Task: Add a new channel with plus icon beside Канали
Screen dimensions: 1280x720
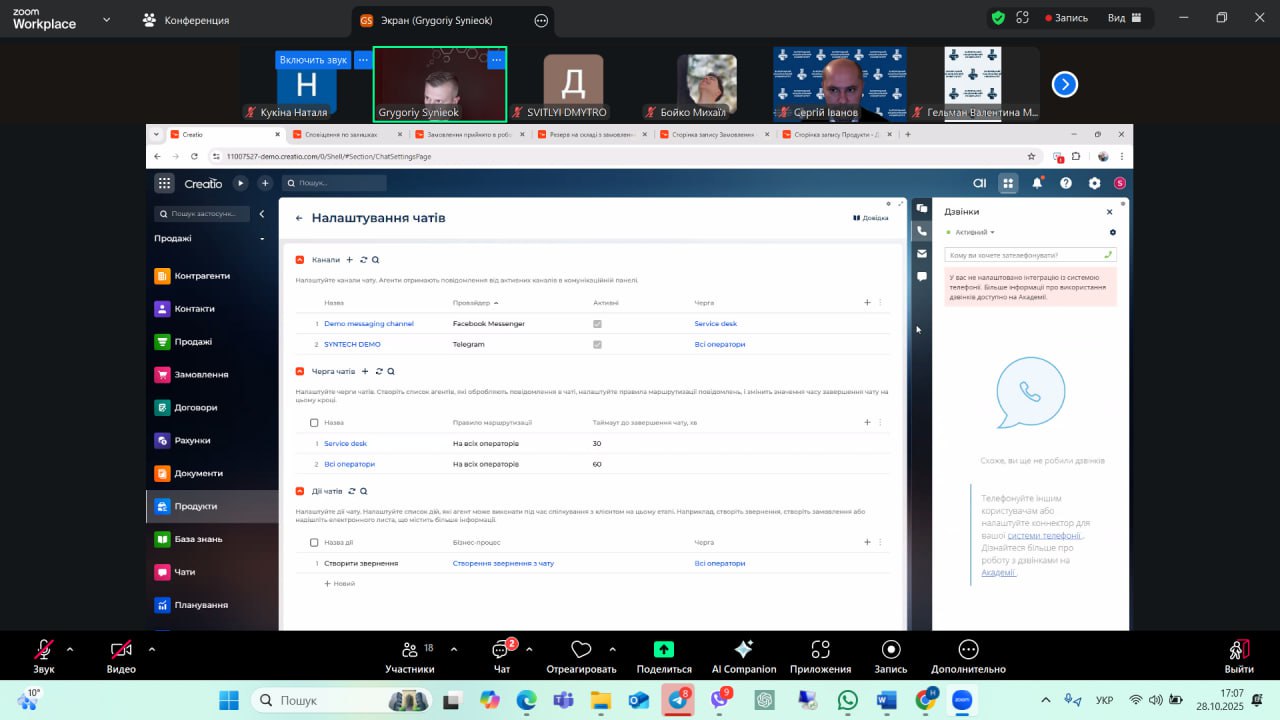Action: point(349,259)
